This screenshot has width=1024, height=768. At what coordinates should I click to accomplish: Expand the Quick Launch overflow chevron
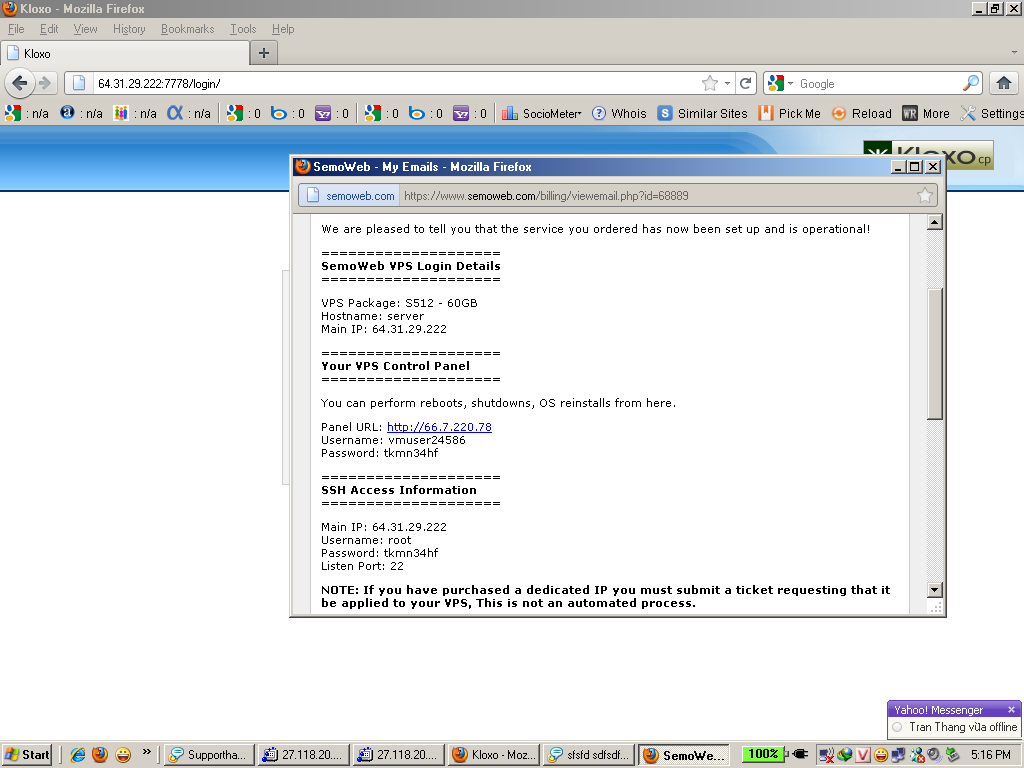147,752
